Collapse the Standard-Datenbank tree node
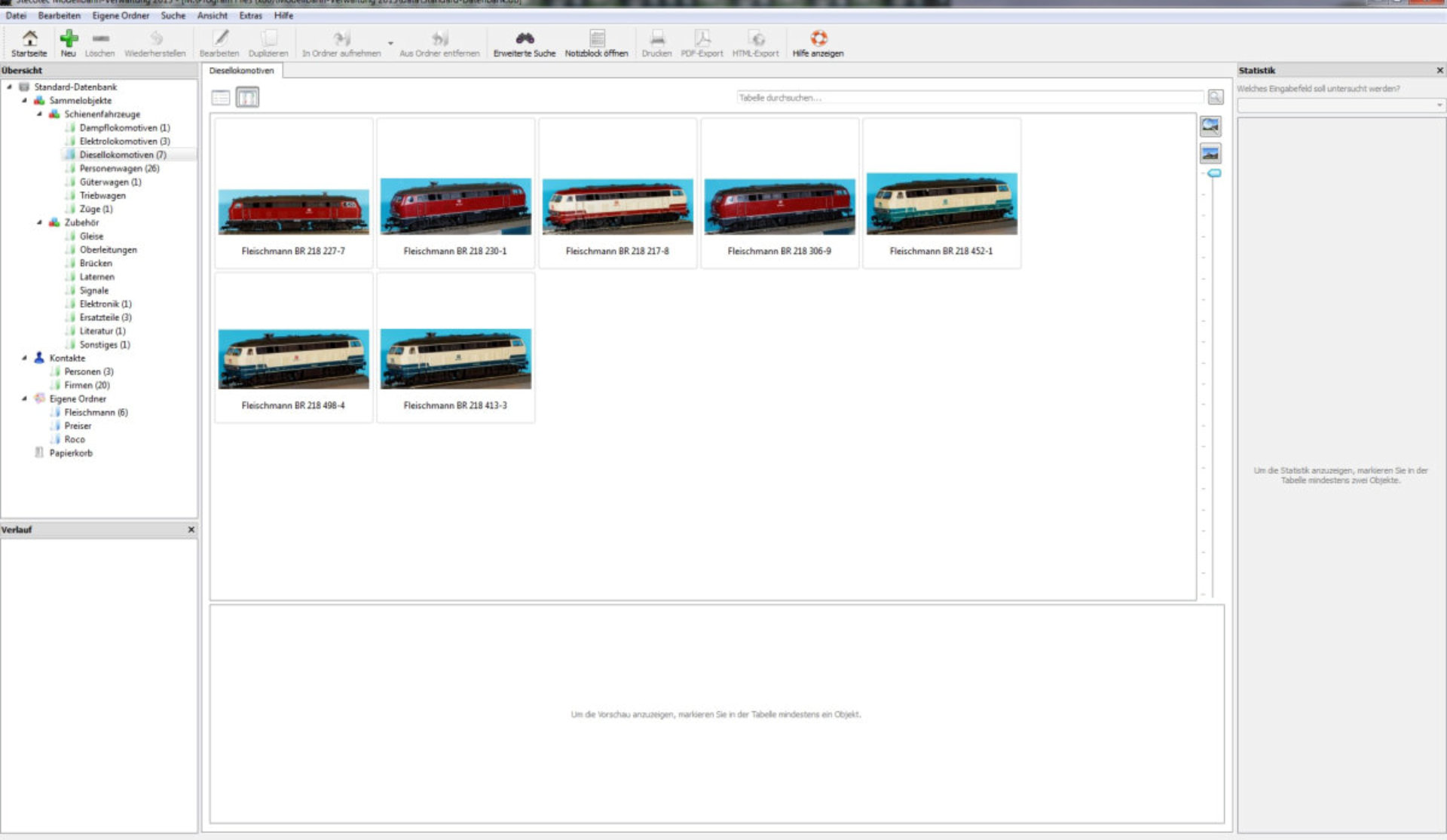Screen dimensions: 1447x840 pyautogui.click(x=10, y=87)
